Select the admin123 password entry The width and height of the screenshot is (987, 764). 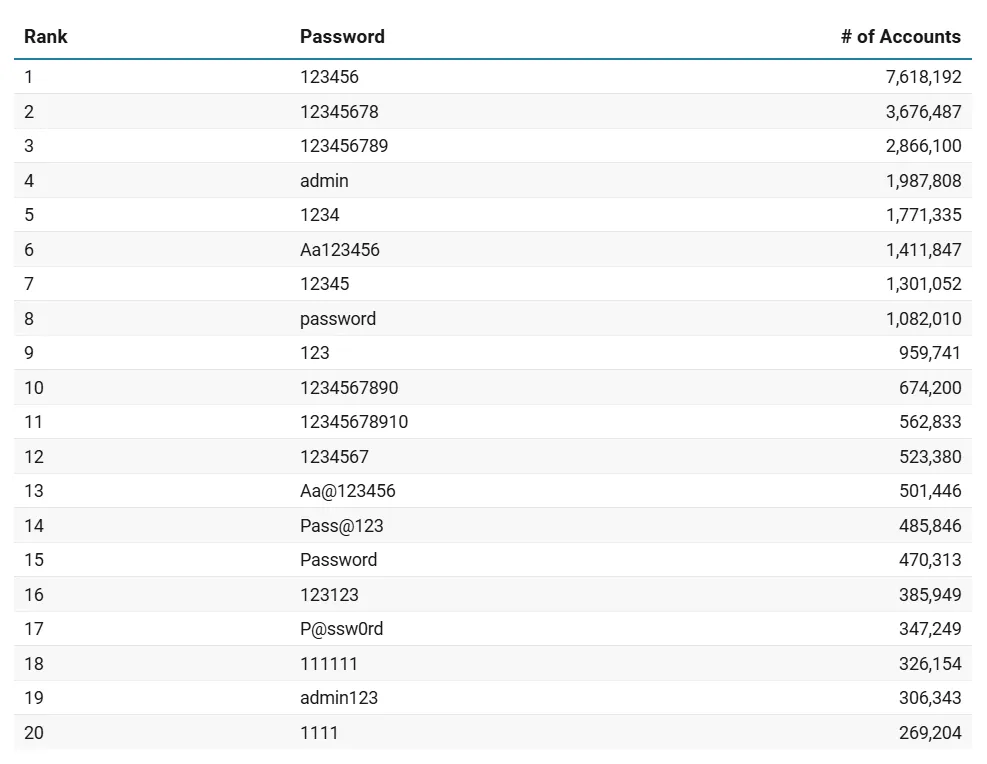[339, 698]
